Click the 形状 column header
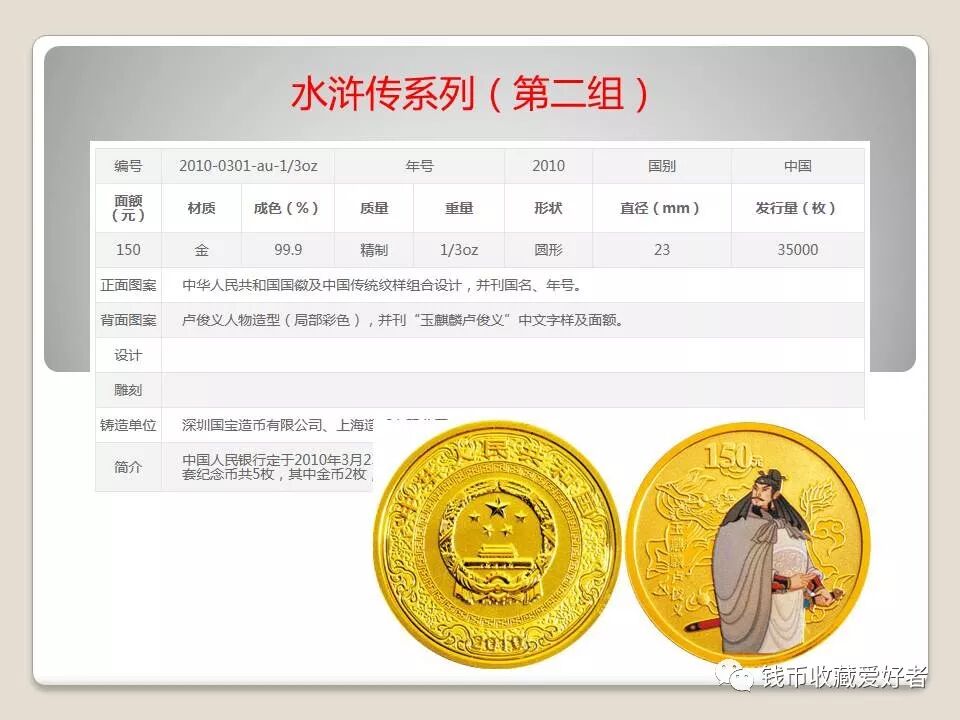The image size is (960, 720). [549, 208]
